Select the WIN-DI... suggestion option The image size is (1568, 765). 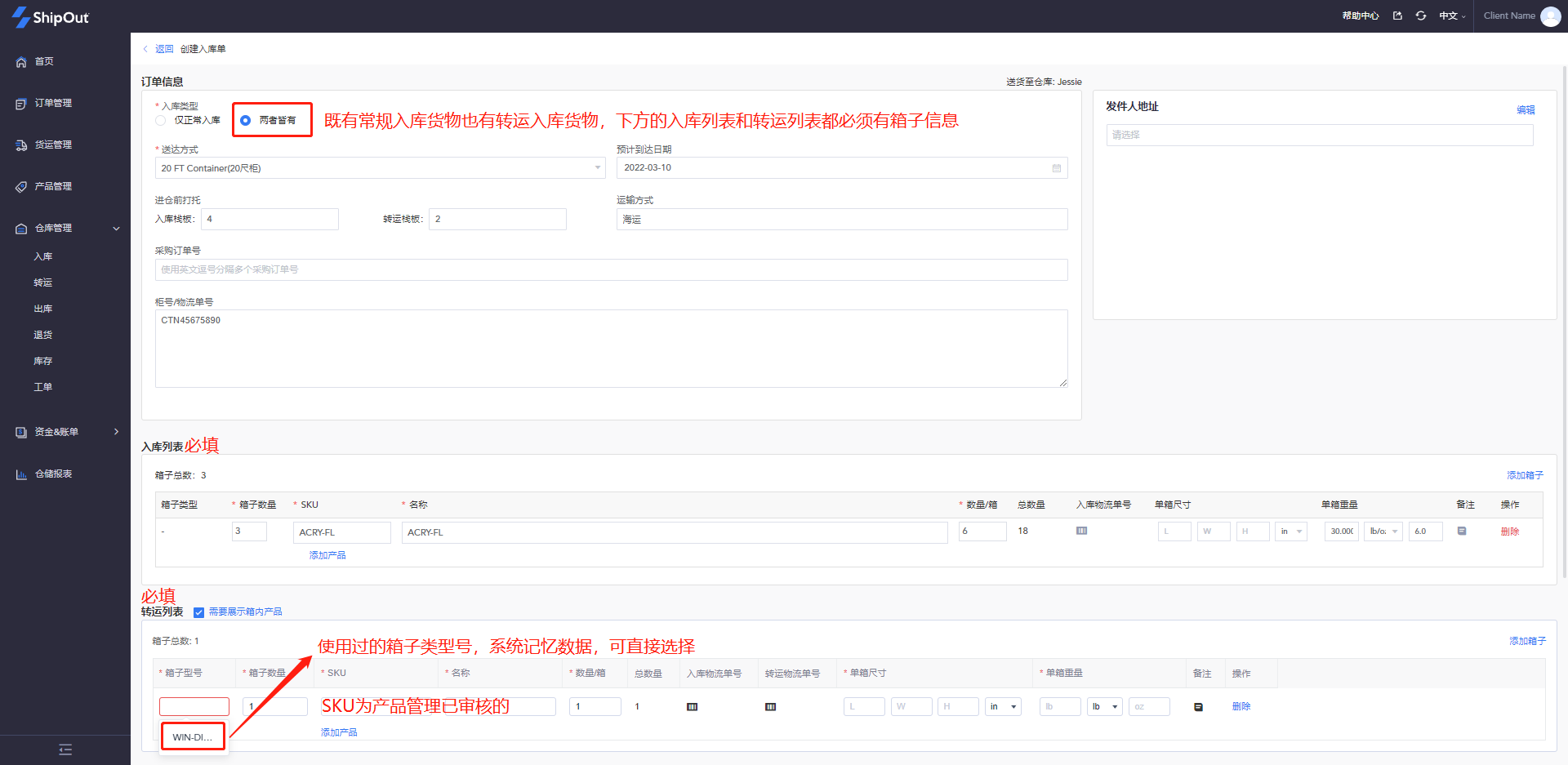(193, 737)
